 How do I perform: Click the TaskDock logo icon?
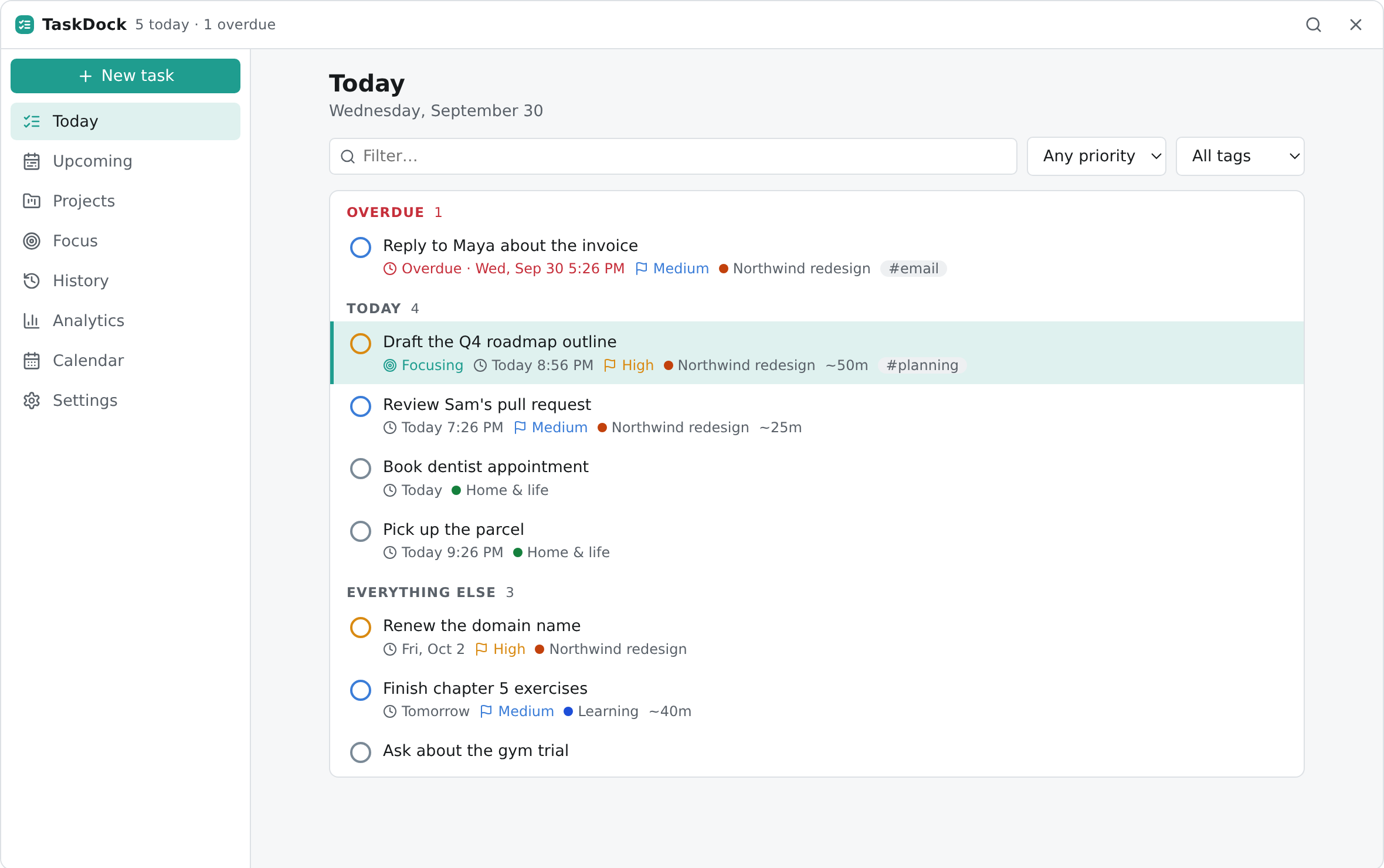click(x=25, y=25)
